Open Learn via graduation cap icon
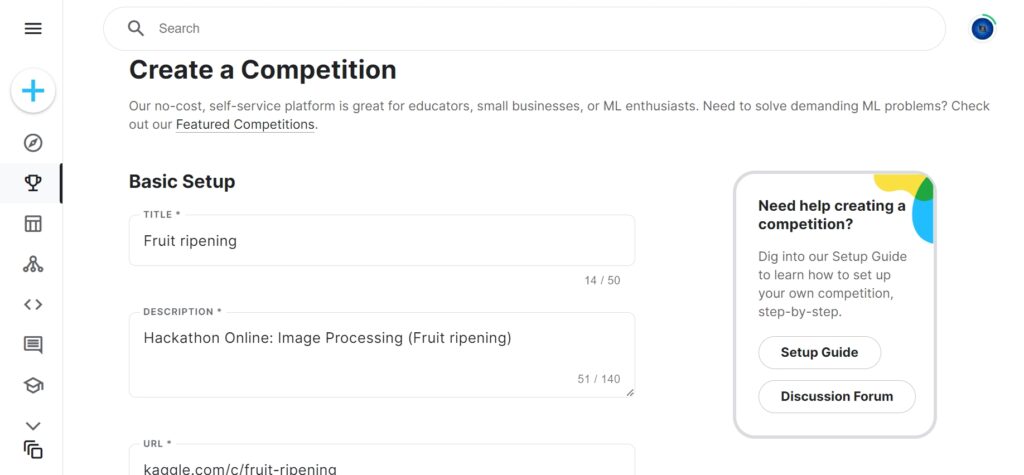The height and width of the screenshot is (475, 1024). (33, 385)
